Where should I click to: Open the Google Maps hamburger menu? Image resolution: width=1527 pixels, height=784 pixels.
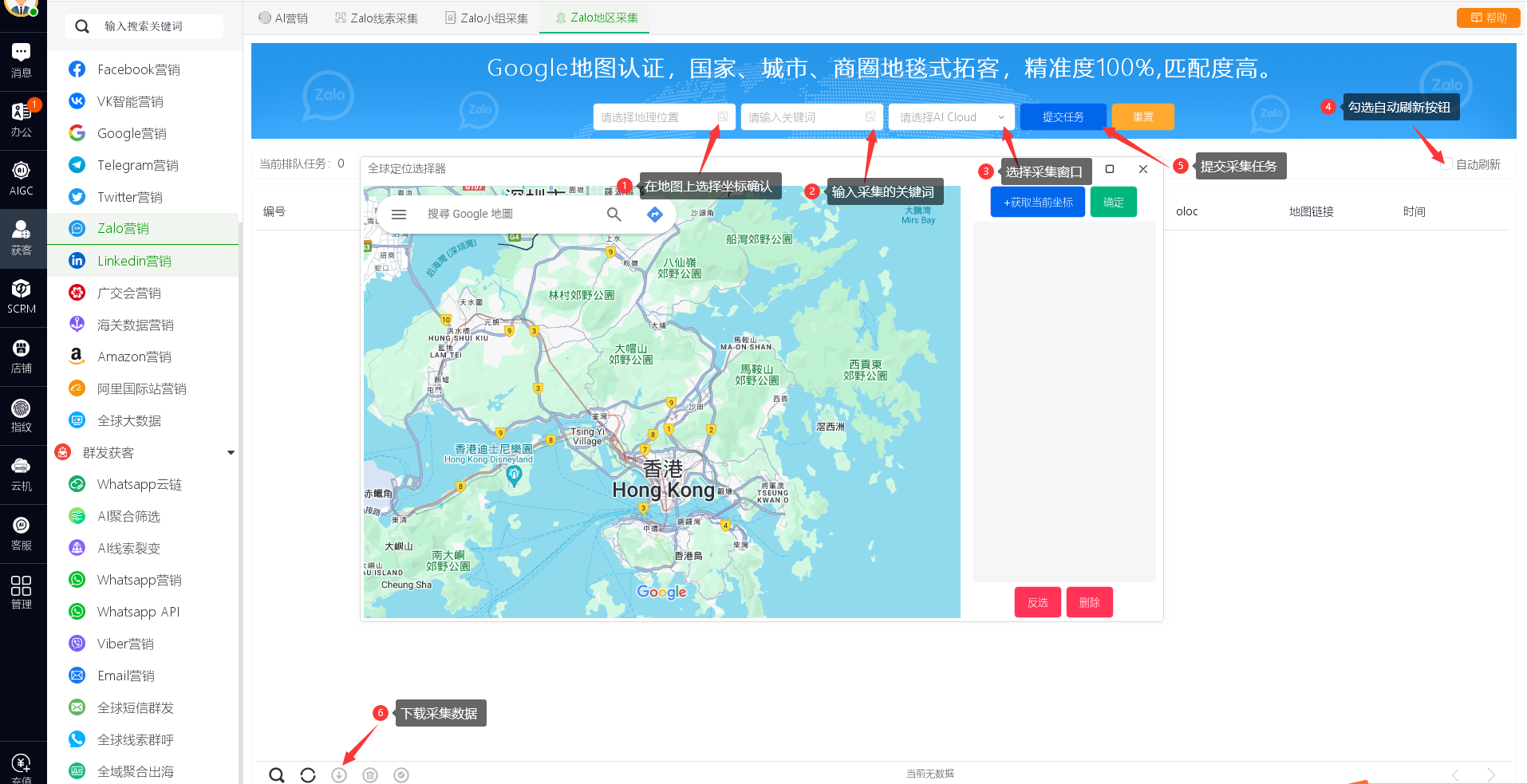[399, 214]
